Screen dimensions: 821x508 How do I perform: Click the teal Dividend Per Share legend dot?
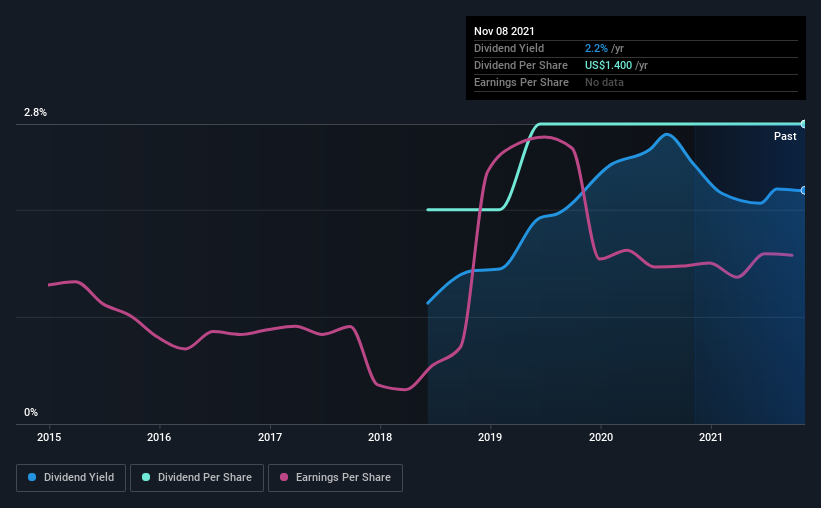click(x=146, y=477)
